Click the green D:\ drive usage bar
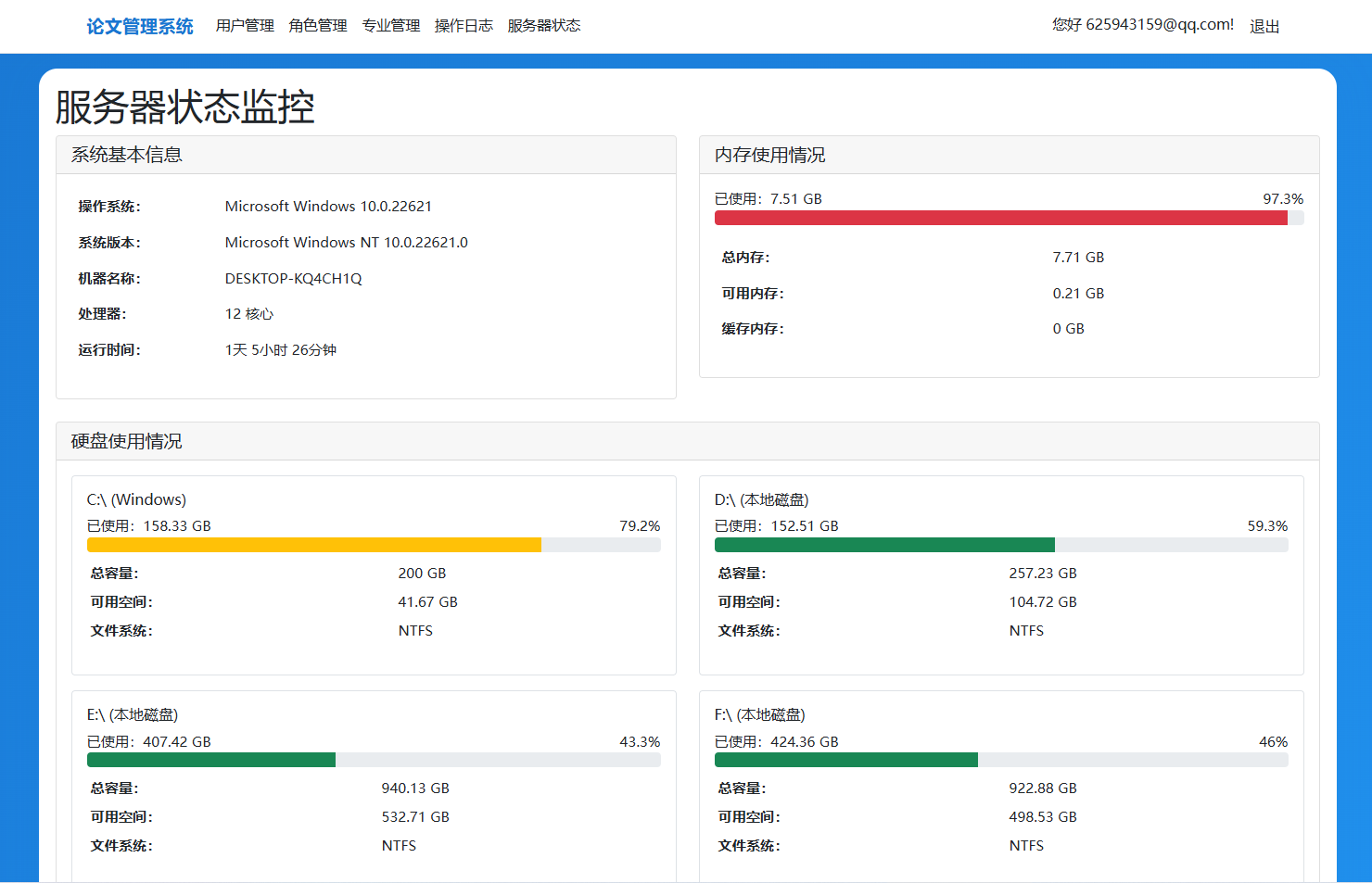Screen dimensions: 1372x883 [884, 545]
